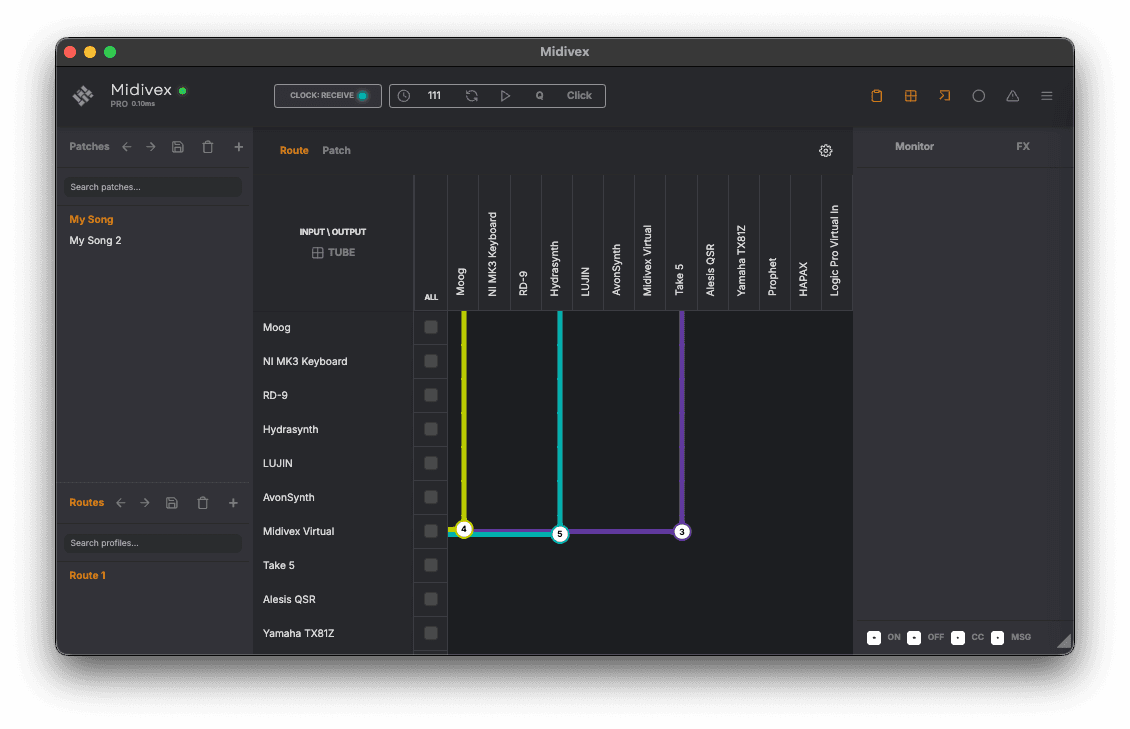
Task: Open the hamburger menu icon
Action: tap(1046, 95)
